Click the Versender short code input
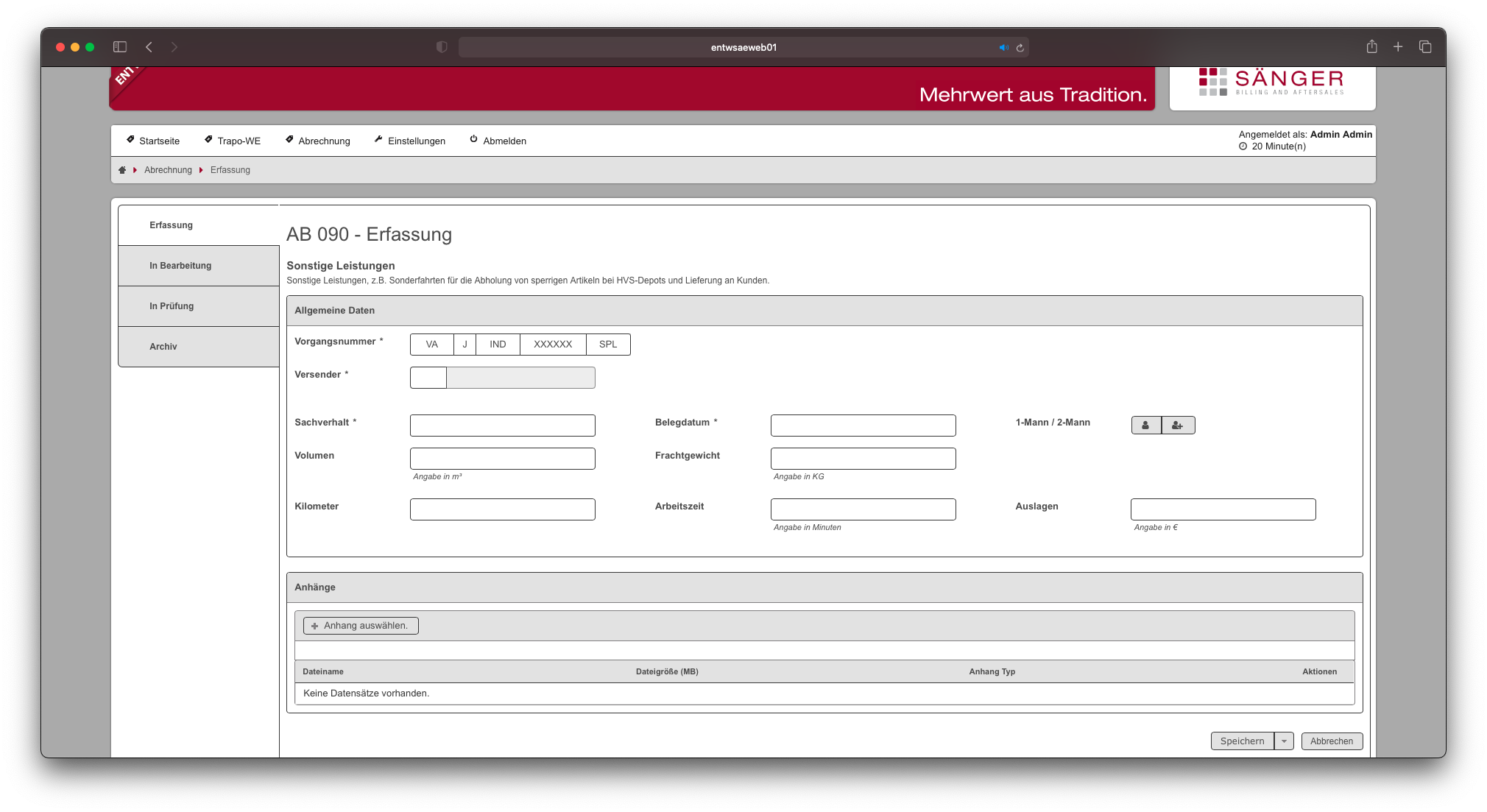The width and height of the screenshot is (1487, 812). point(428,378)
